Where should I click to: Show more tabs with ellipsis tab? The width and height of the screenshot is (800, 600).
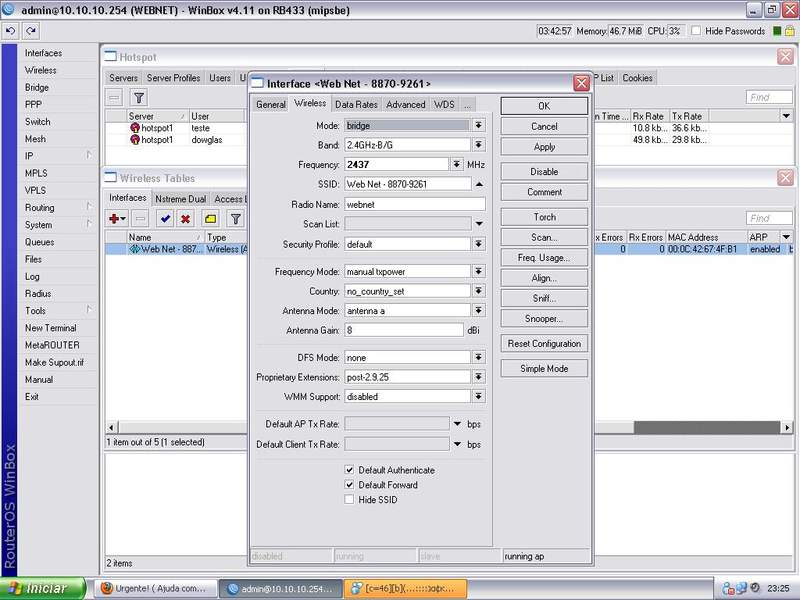tap(467, 104)
